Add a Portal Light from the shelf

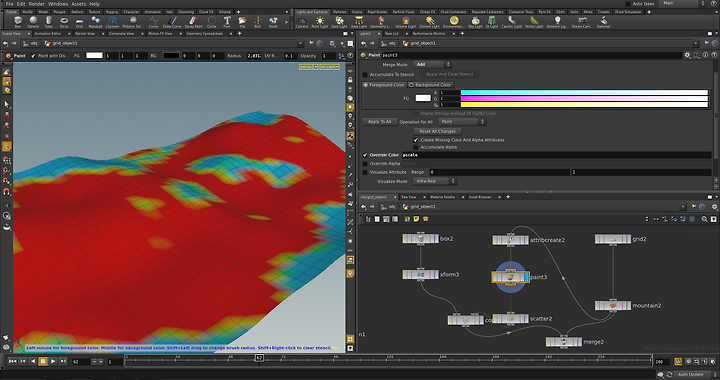534,22
